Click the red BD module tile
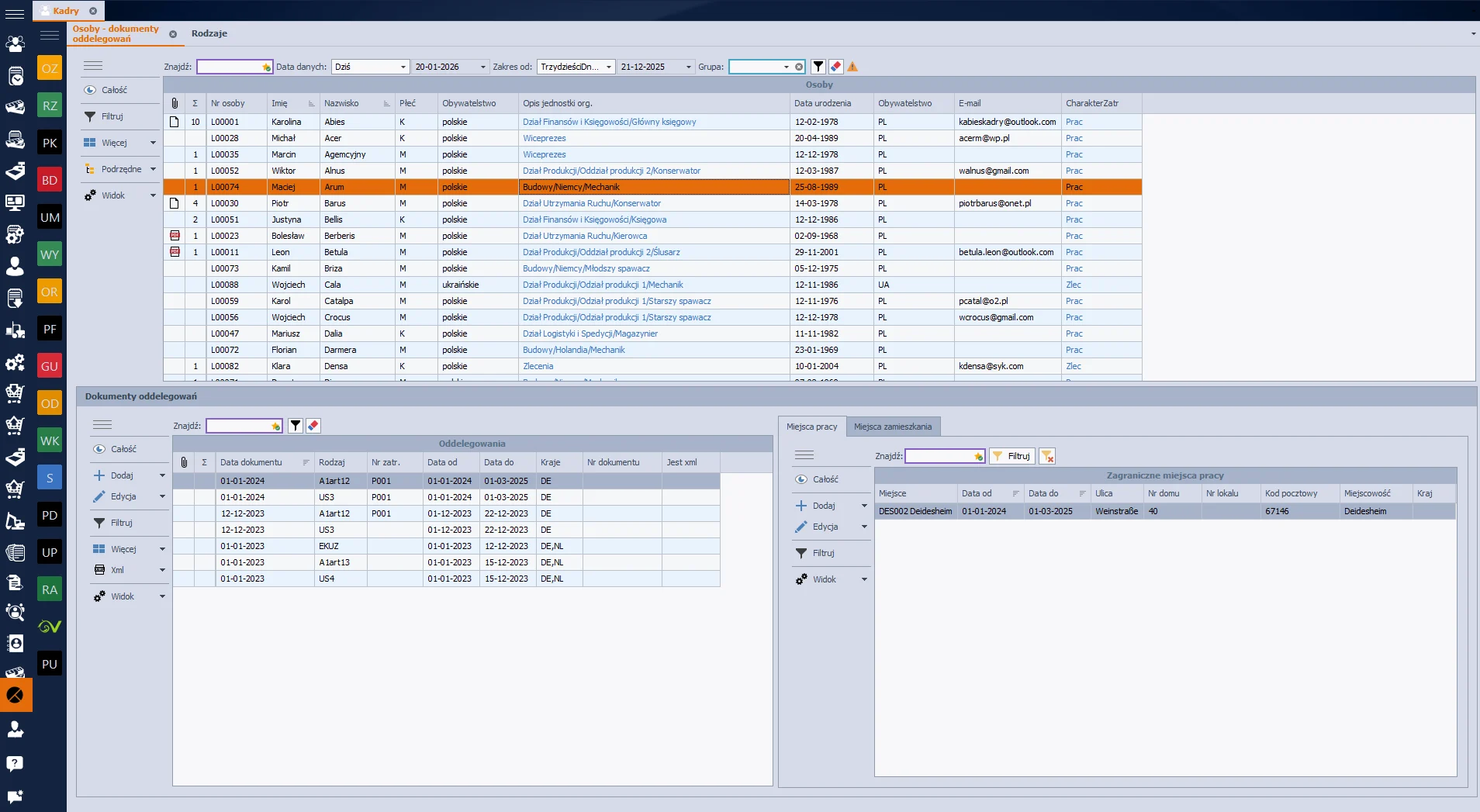 50,180
